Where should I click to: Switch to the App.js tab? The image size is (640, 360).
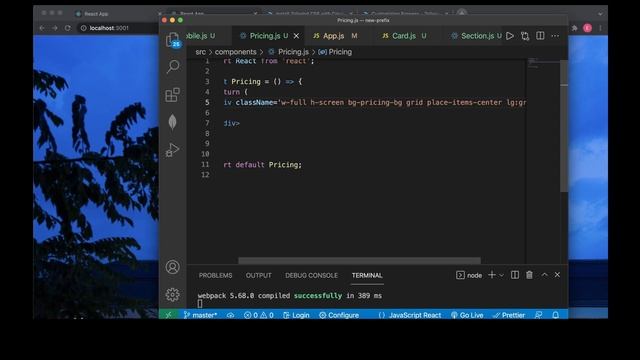(x=335, y=36)
